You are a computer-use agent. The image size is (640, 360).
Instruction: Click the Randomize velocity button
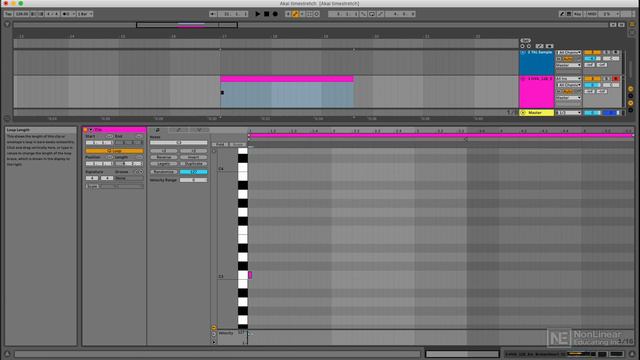coord(164,172)
